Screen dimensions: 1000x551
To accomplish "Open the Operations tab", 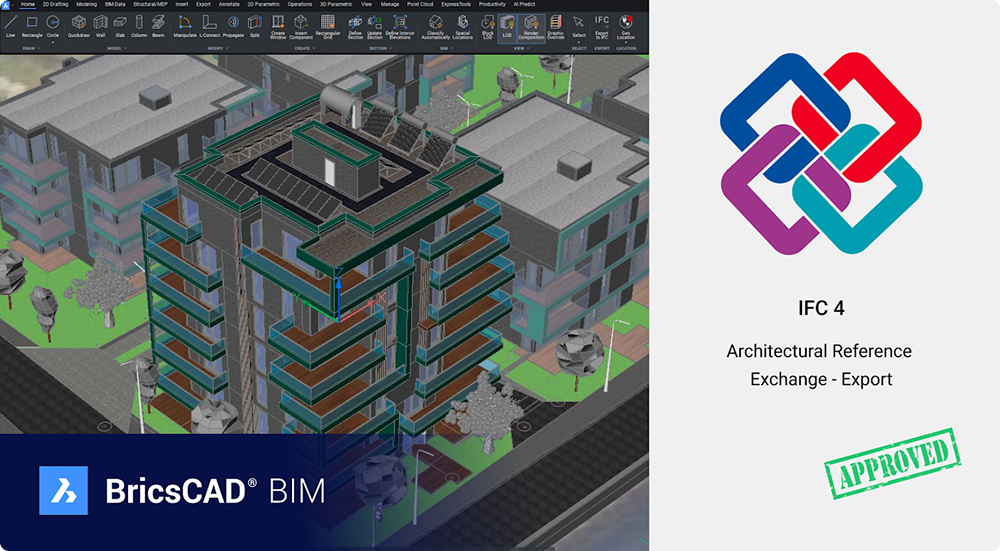I will coord(300,4).
